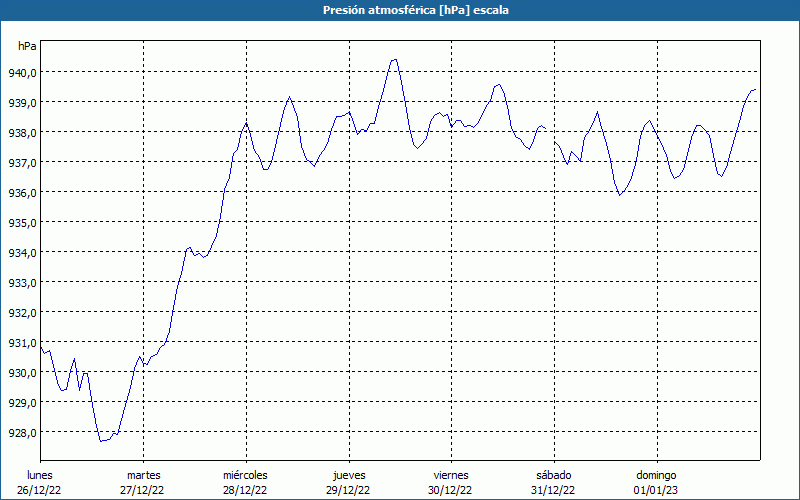
Task: Select the date 31/12/22
Action: [x=553, y=490]
